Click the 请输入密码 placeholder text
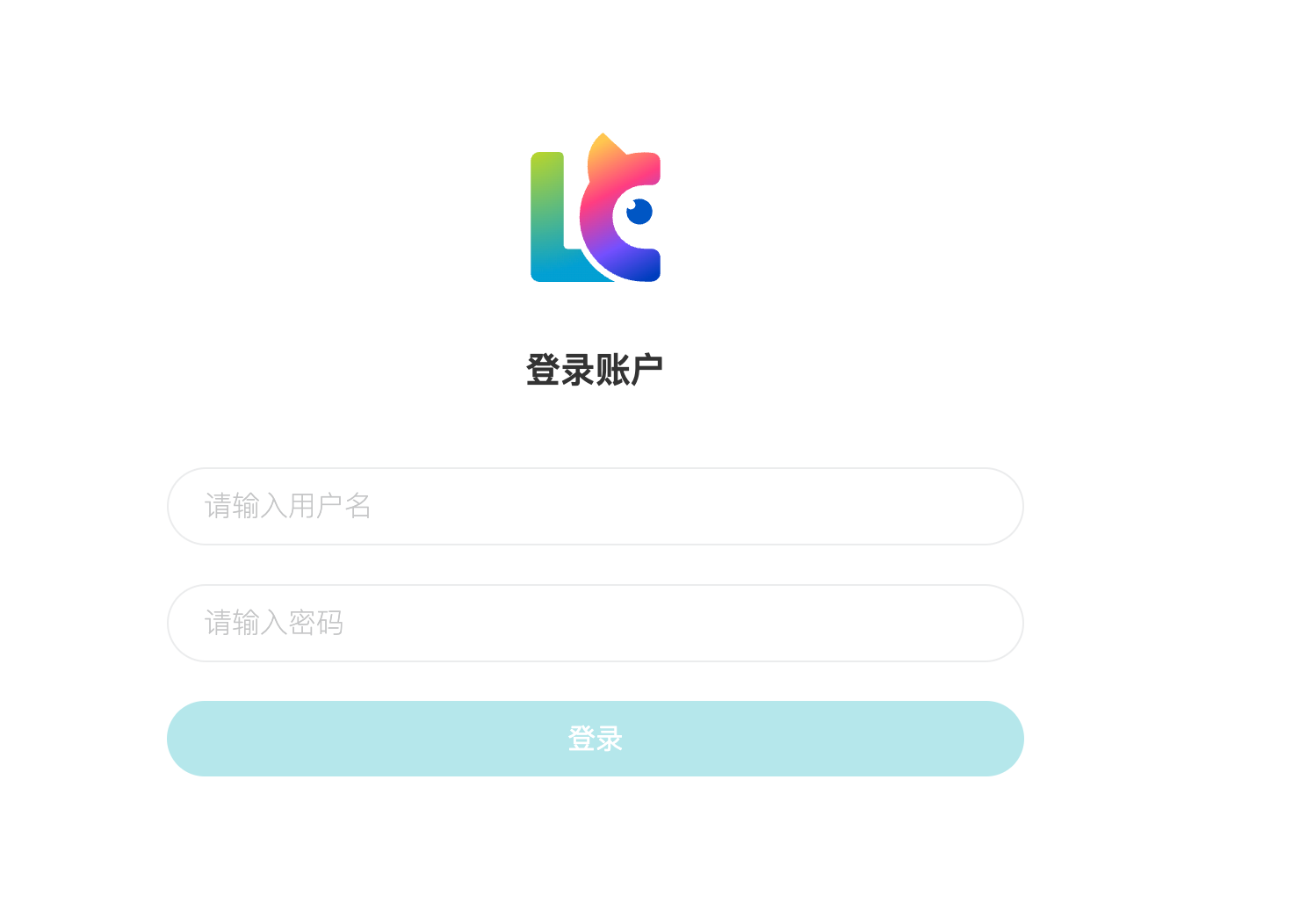Screen dimensions: 1307x924 (x=274, y=623)
